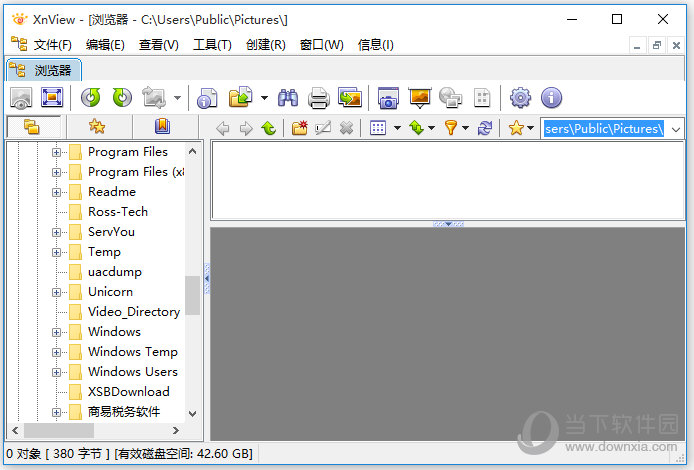Click the JPEG lossless transformations icon
The height and width of the screenshot is (470, 694).
[154, 97]
